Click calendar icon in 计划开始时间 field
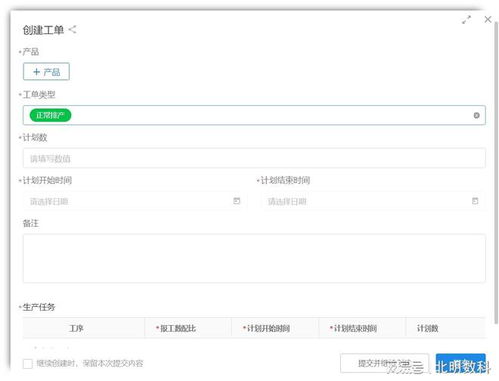Screen dimensions: 499x381 (237, 201)
